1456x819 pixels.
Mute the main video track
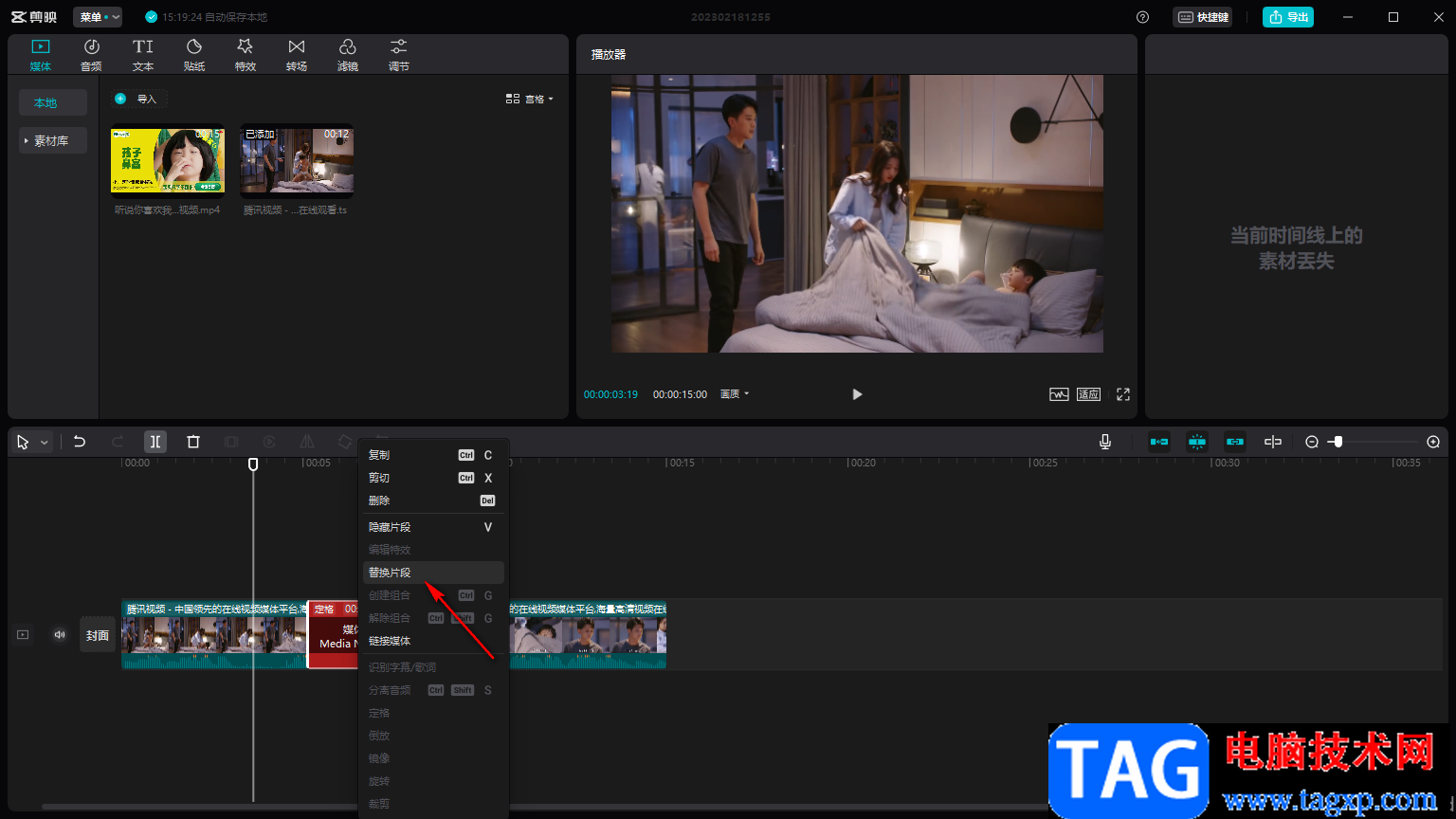60,635
